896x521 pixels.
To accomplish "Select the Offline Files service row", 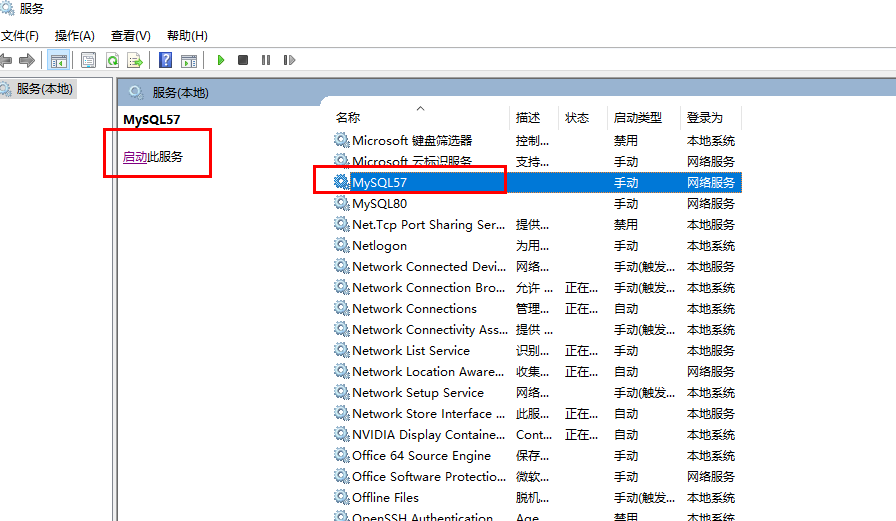I will 537,498.
